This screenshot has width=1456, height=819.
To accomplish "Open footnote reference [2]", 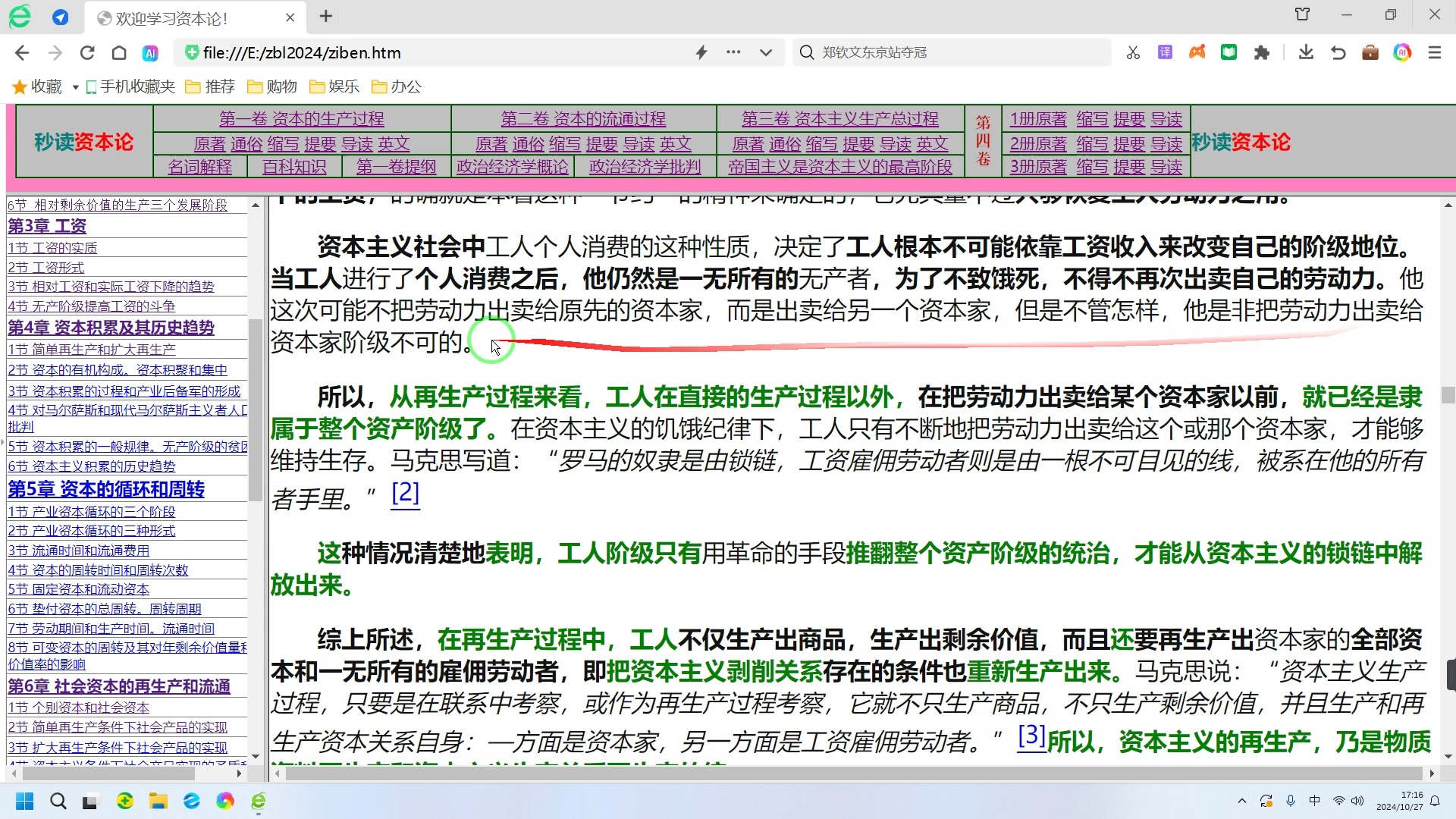I will 405,493.
